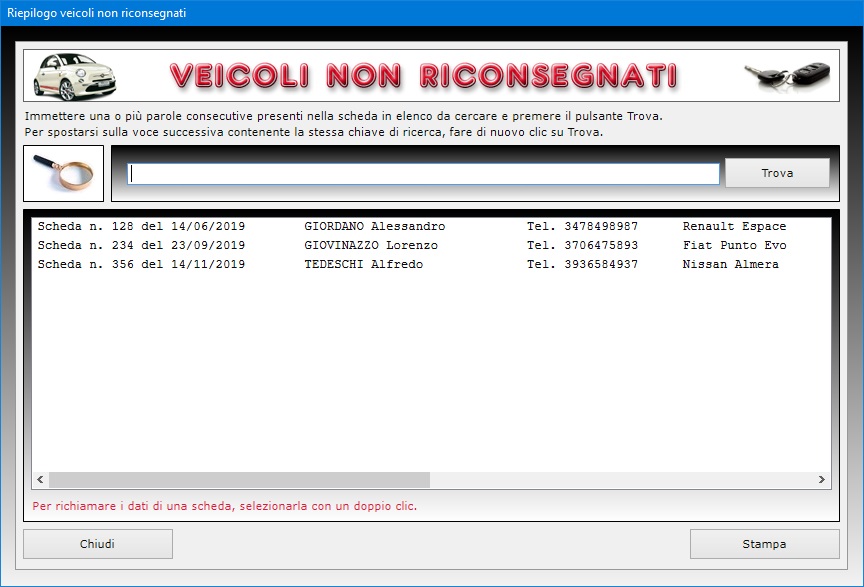Select "Scheda n. 234 del 23/09/2019" entry
This screenshot has width=864, height=587.
pyautogui.click(x=141, y=245)
